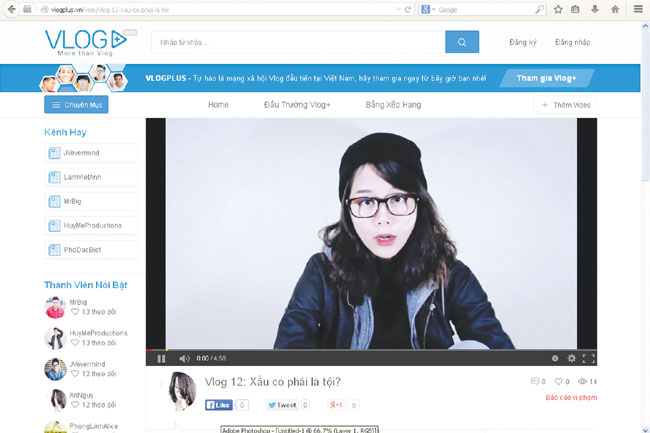Expand the Chuyên Mục category menu
Viewport: 650px width, 433px height.
point(76,104)
